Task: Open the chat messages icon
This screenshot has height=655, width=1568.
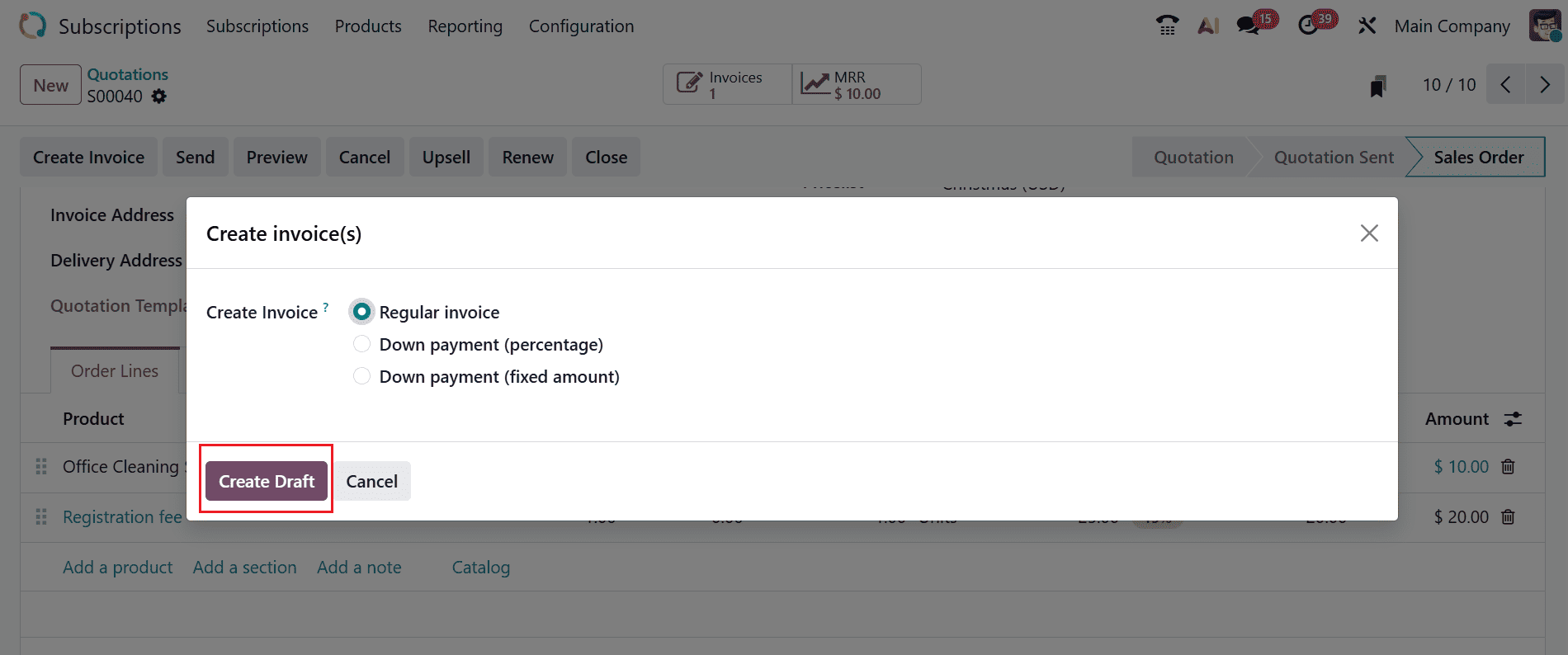Action: (1249, 26)
